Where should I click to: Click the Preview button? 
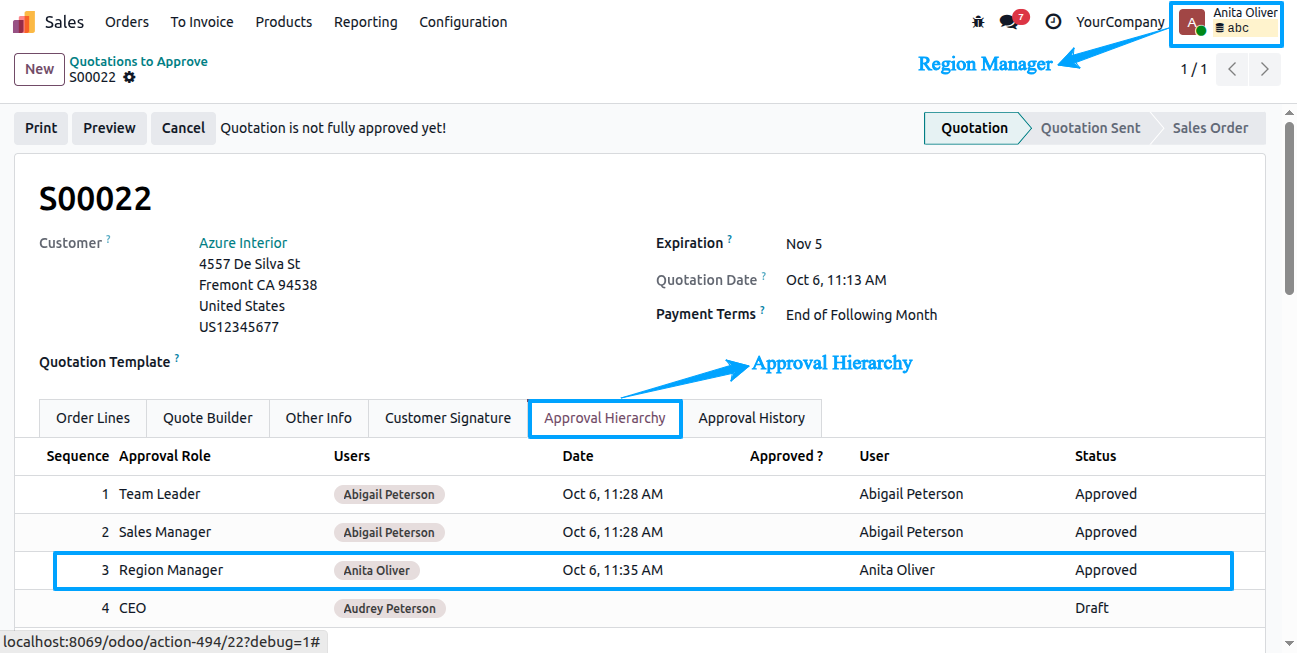[109, 128]
